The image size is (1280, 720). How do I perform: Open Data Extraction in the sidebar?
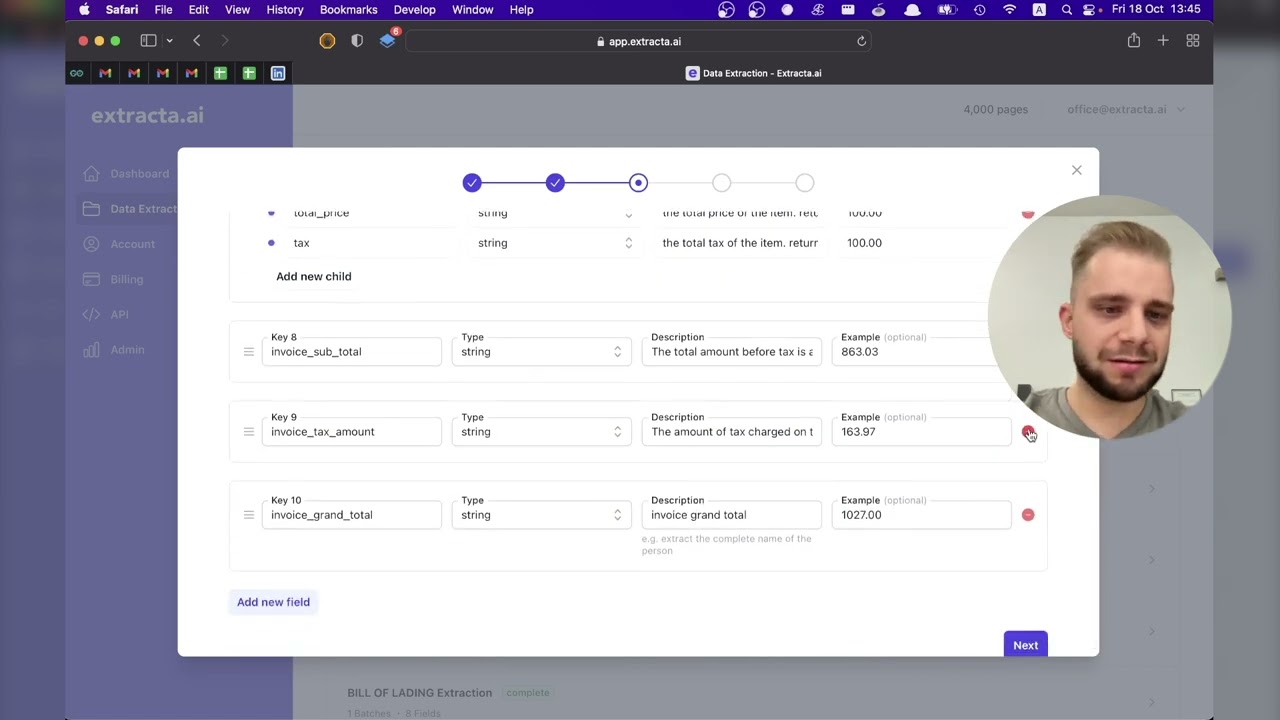(130, 209)
